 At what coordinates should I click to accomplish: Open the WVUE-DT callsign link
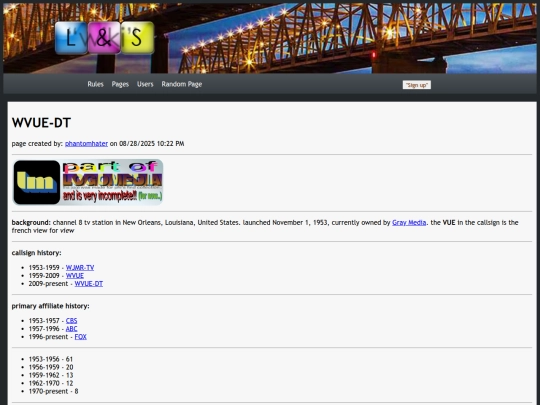pos(89,283)
